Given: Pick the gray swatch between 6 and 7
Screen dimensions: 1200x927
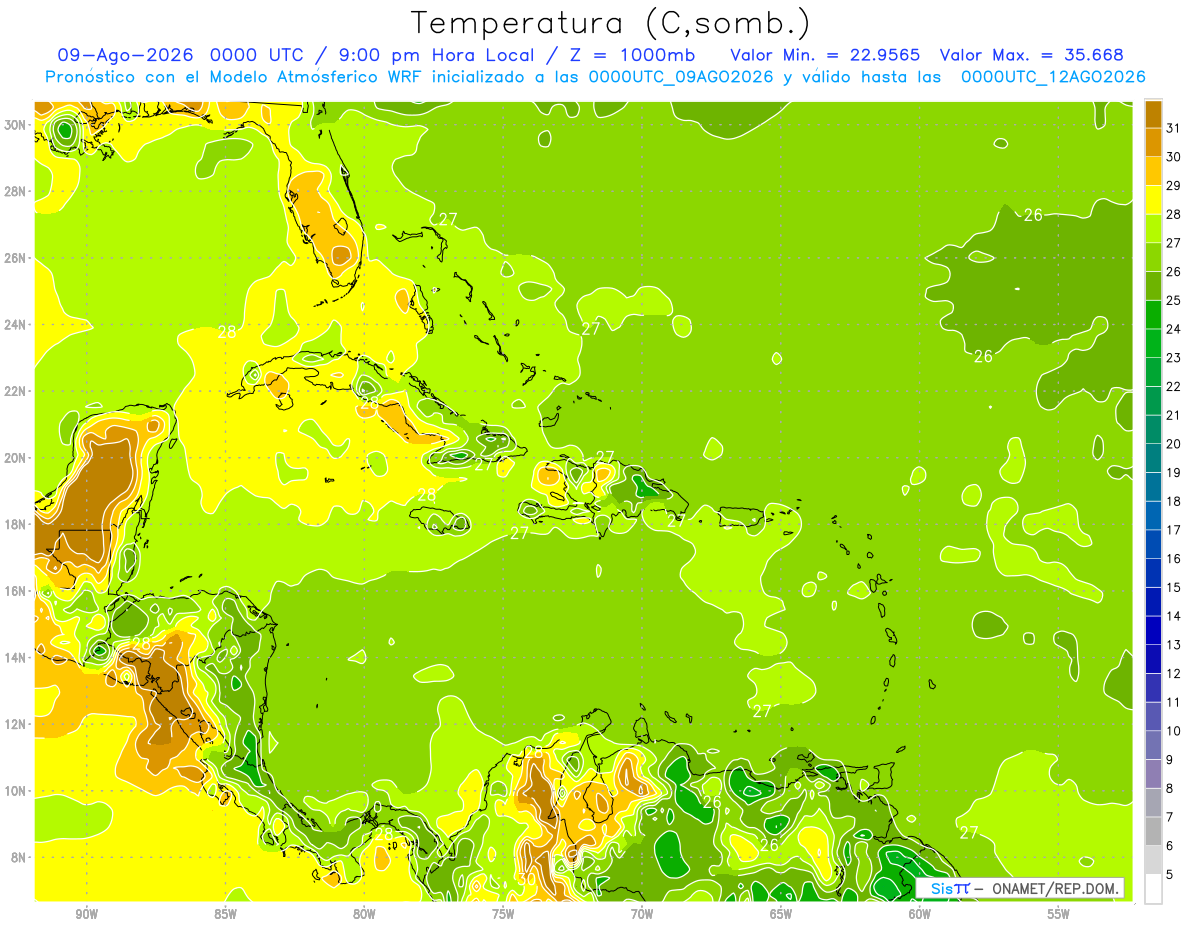Looking at the screenshot, I should pos(1153,831).
